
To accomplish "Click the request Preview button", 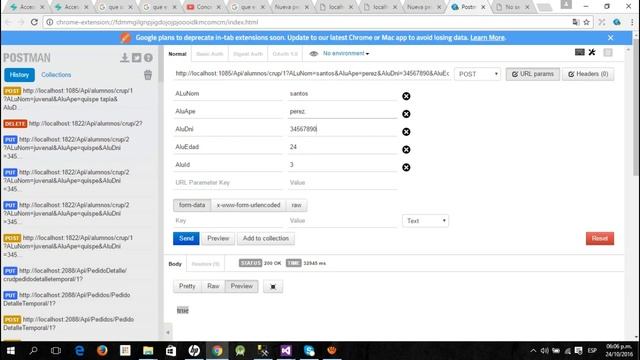I will click(x=218, y=238).
